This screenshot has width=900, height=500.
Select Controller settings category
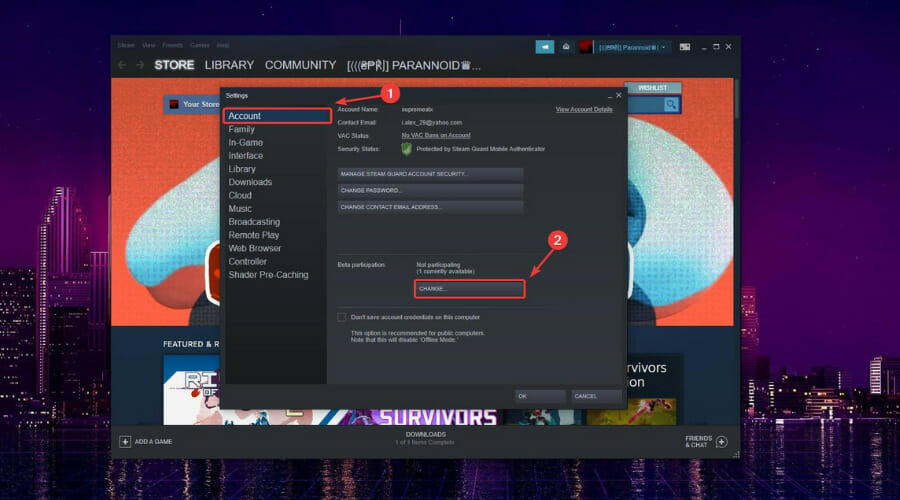coord(247,261)
